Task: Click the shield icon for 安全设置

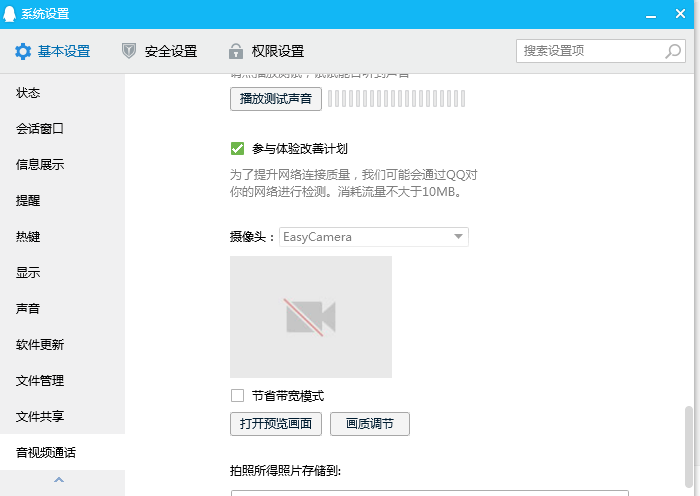Action: tap(128, 51)
